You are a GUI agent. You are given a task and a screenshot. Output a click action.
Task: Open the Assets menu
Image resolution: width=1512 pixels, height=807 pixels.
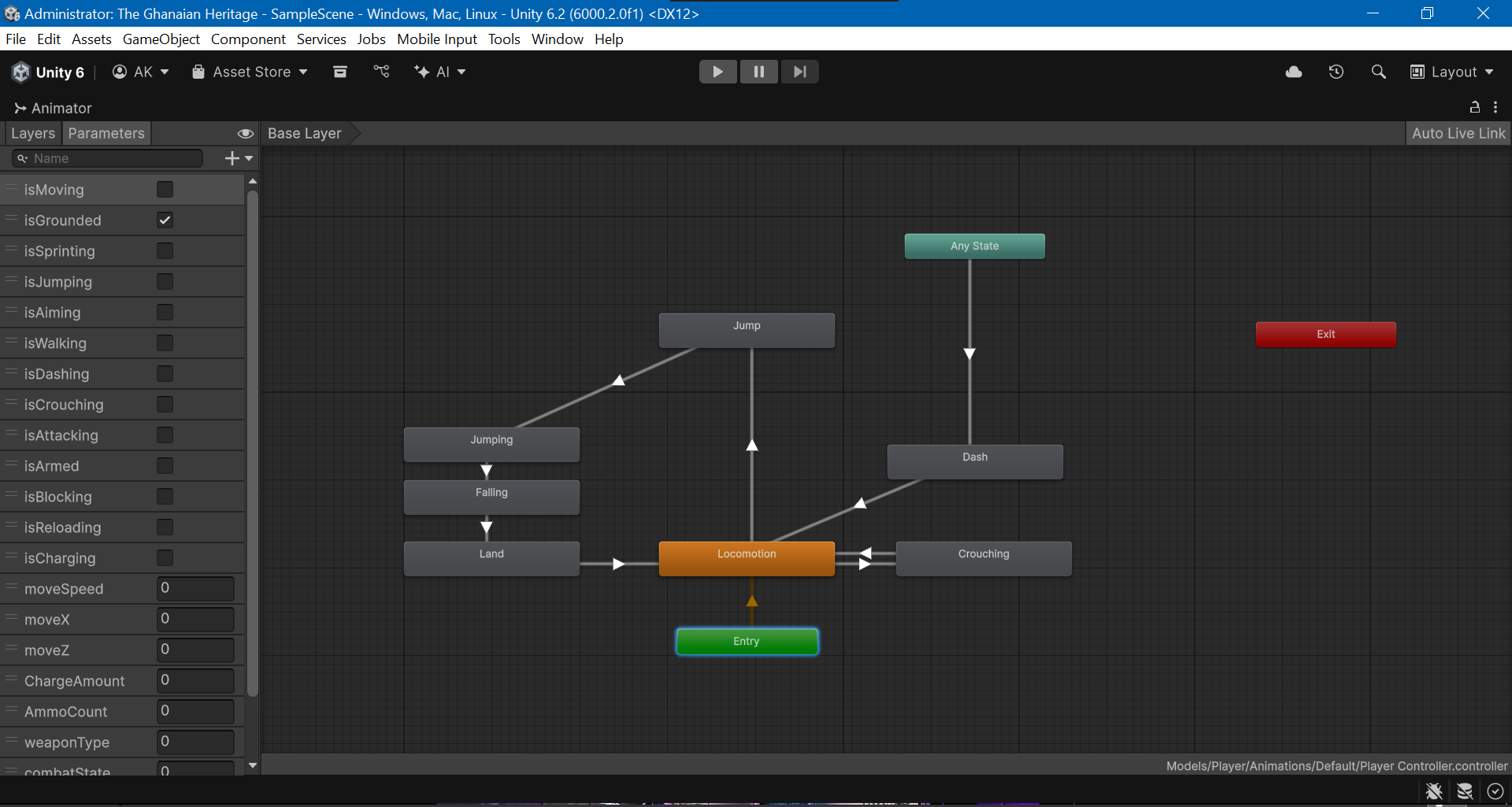91,39
